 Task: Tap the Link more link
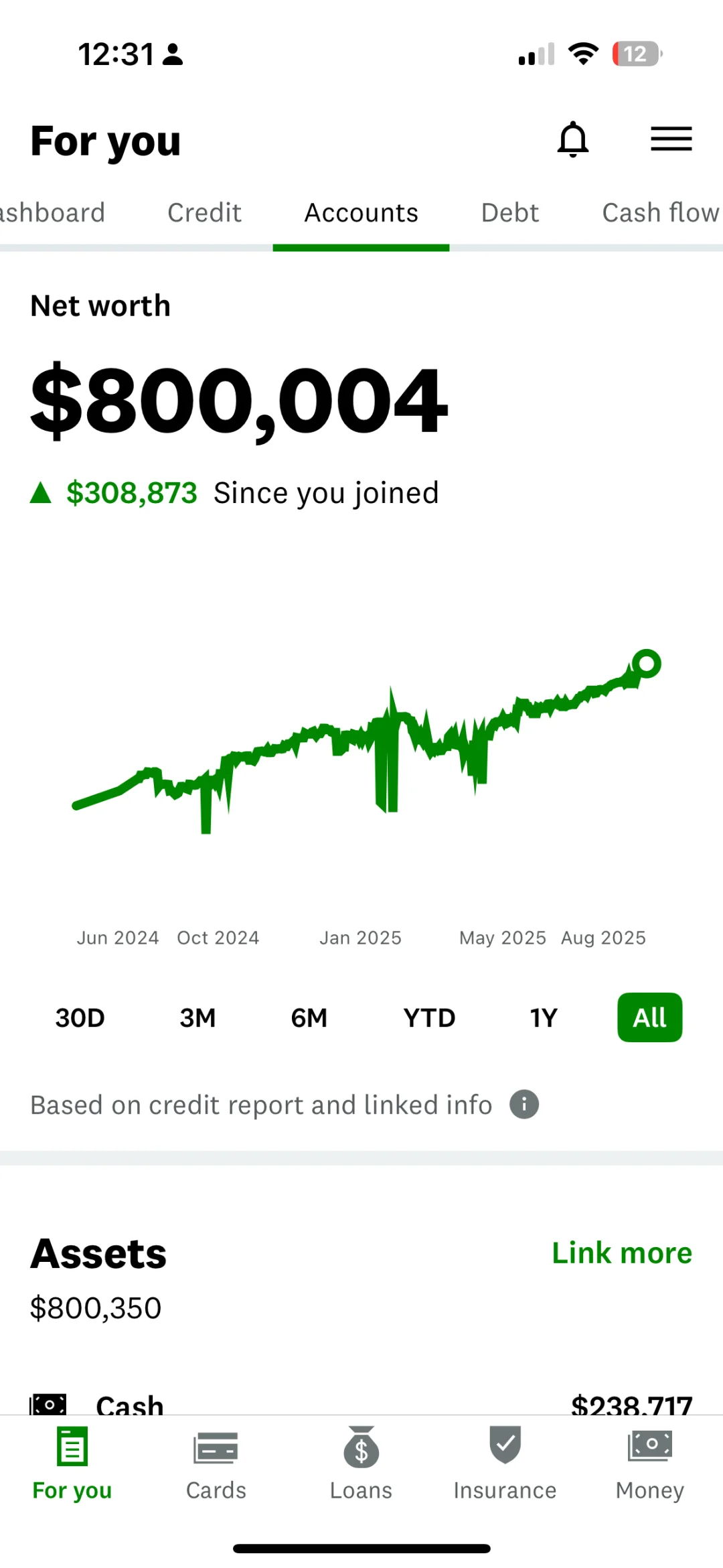[x=622, y=1253]
